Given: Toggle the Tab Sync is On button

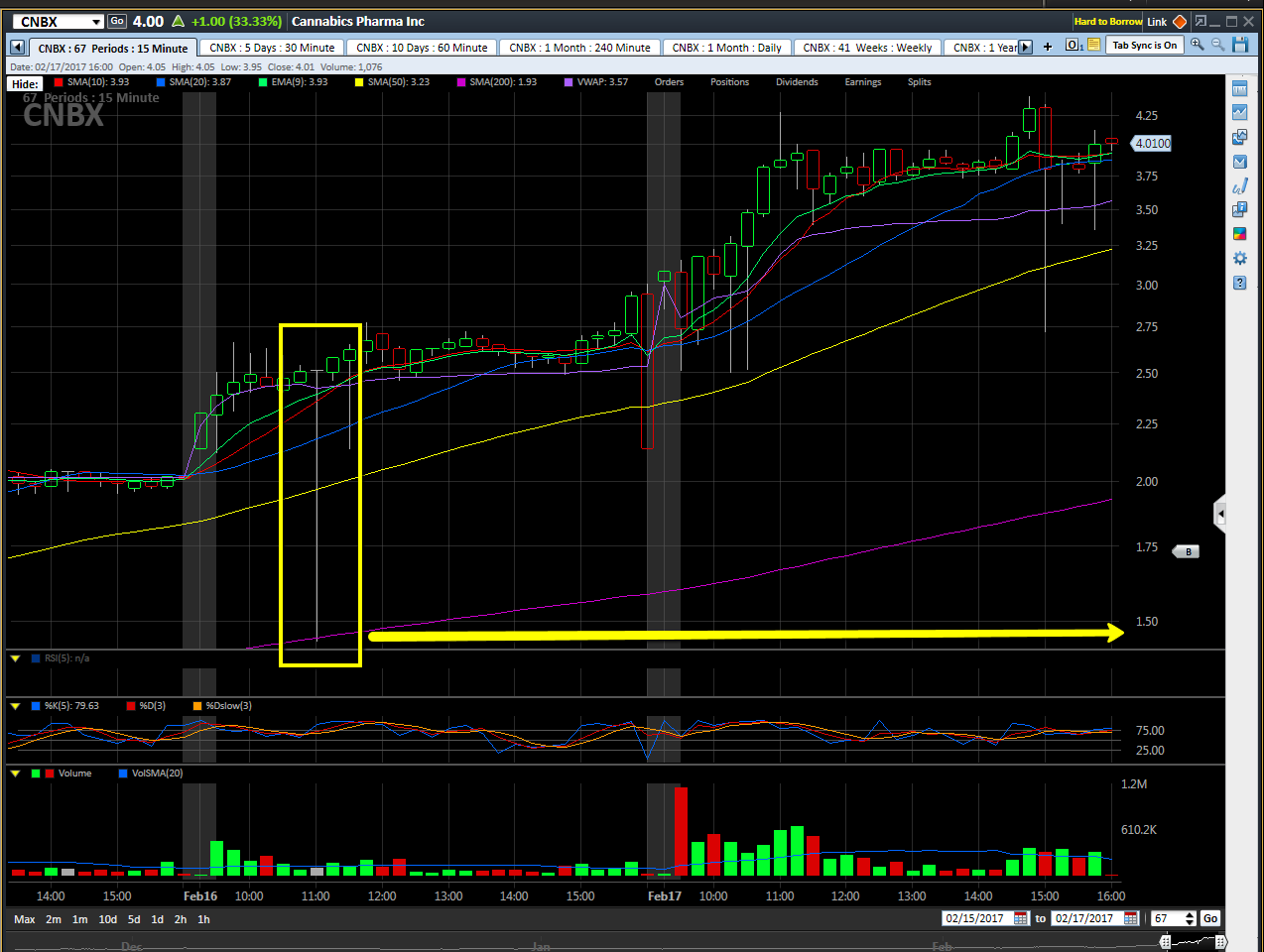Looking at the screenshot, I should [x=1144, y=45].
